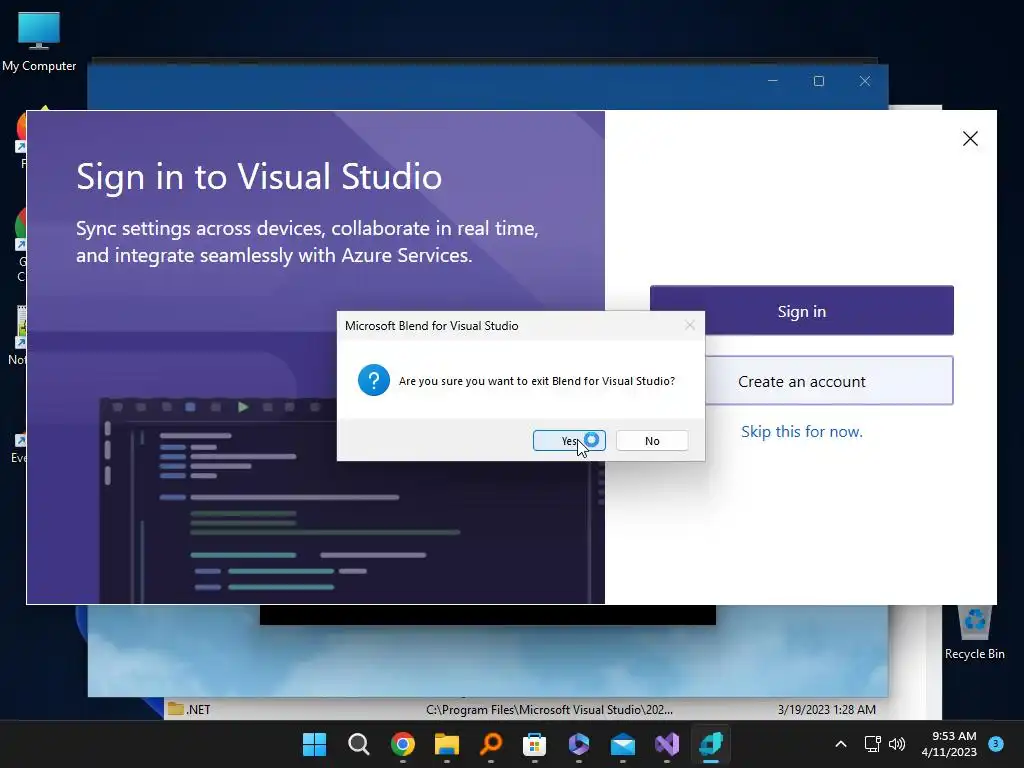This screenshot has width=1024, height=768.
Task: Select the .NET folder in the background window
Action: tap(189, 709)
